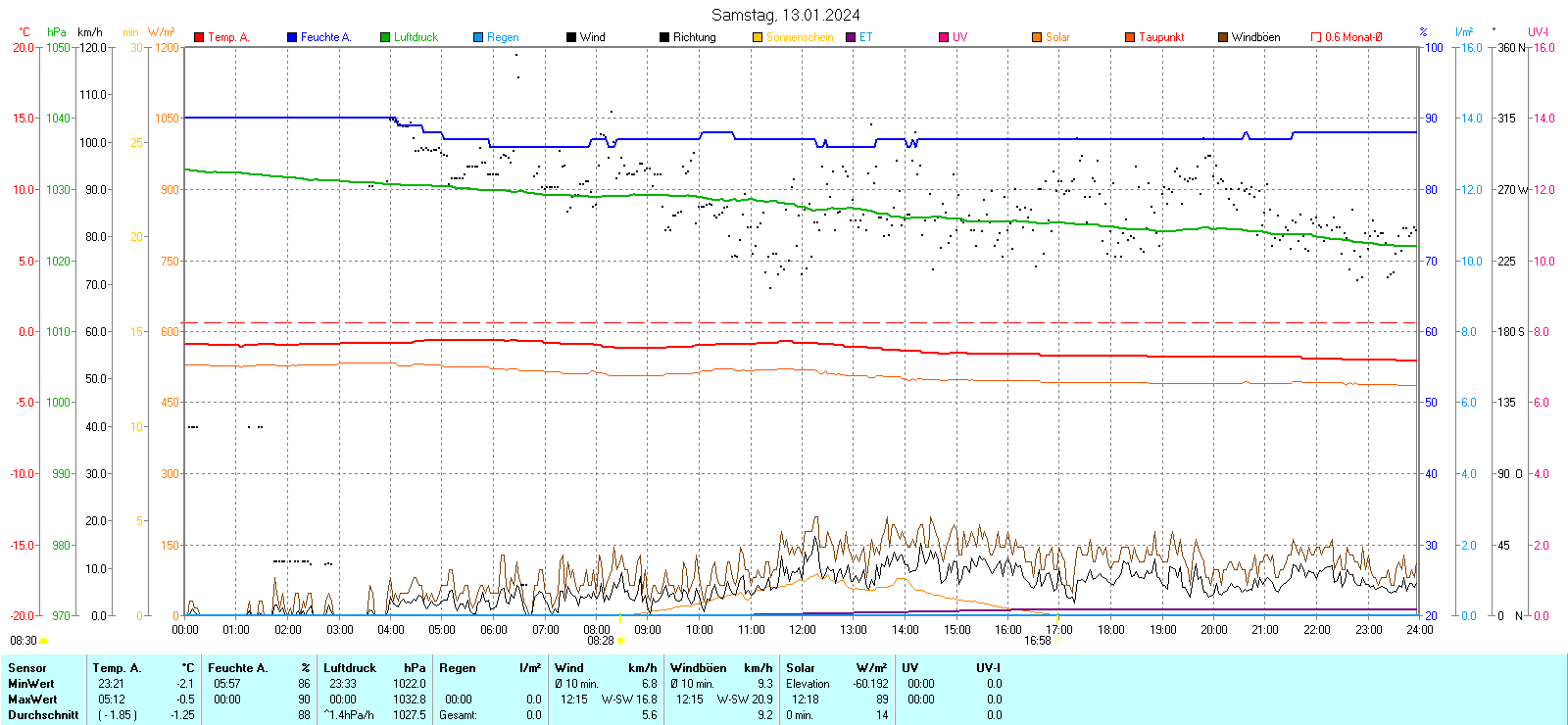Toggle the 0.6 Monat-Ø empty legend box
Viewport: 1568px width, 725px height.
[x=1316, y=37]
